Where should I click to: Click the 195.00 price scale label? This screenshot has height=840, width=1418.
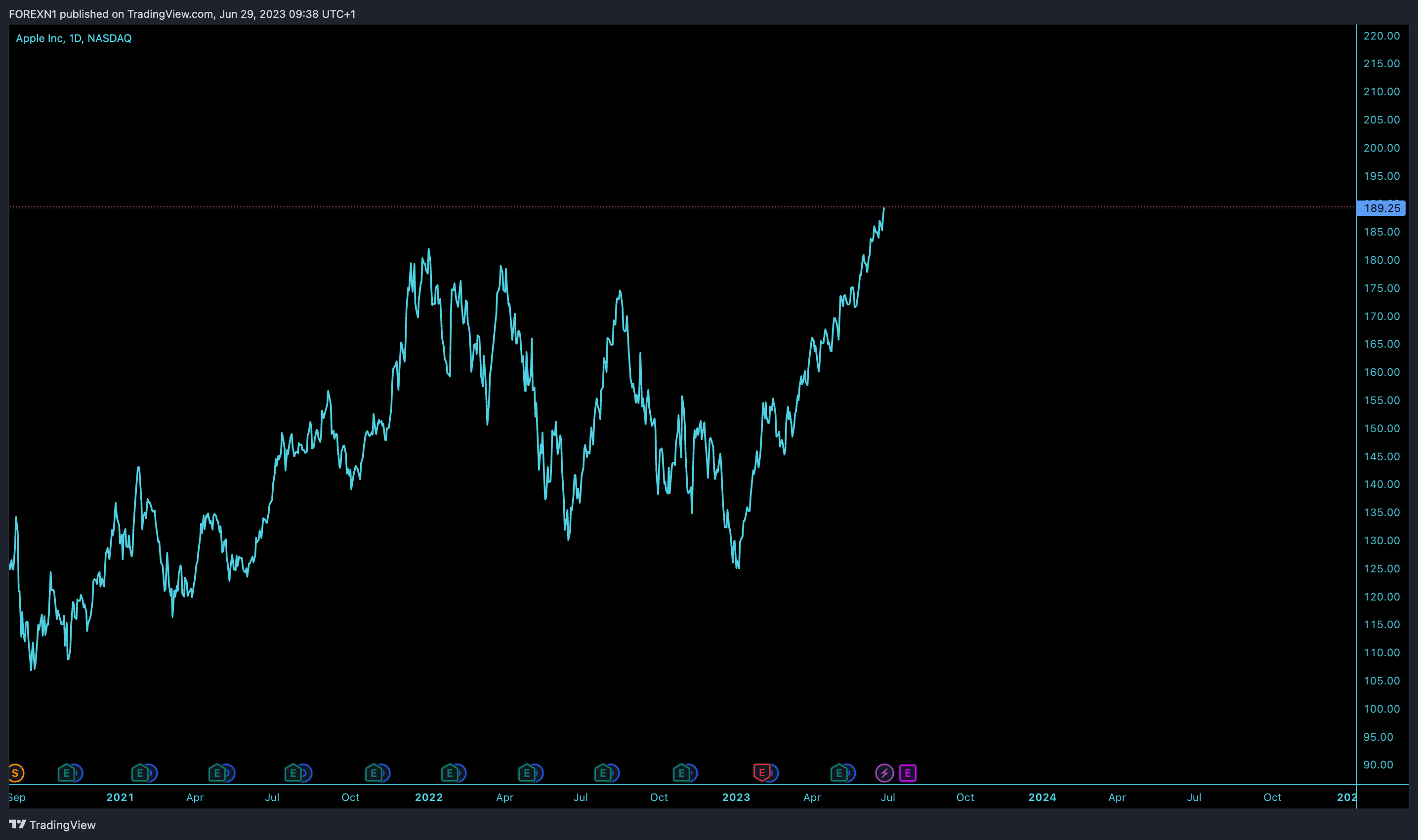tap(1382, 176)
